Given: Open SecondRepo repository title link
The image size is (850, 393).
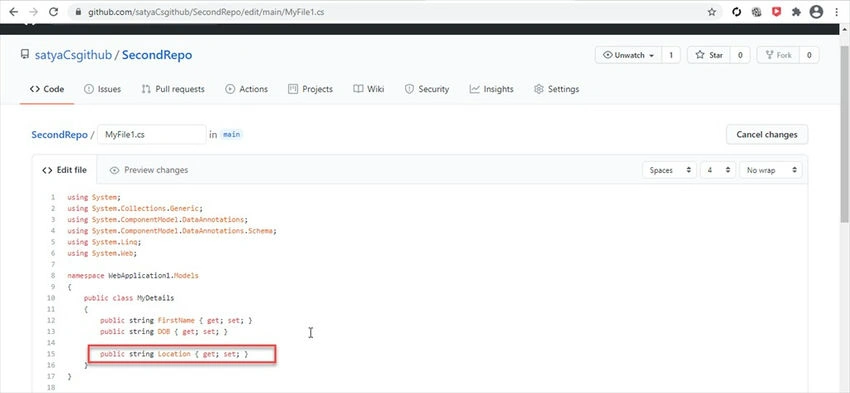Looking at the screenshot, I should pyautogui.click(x=157, y=55).
